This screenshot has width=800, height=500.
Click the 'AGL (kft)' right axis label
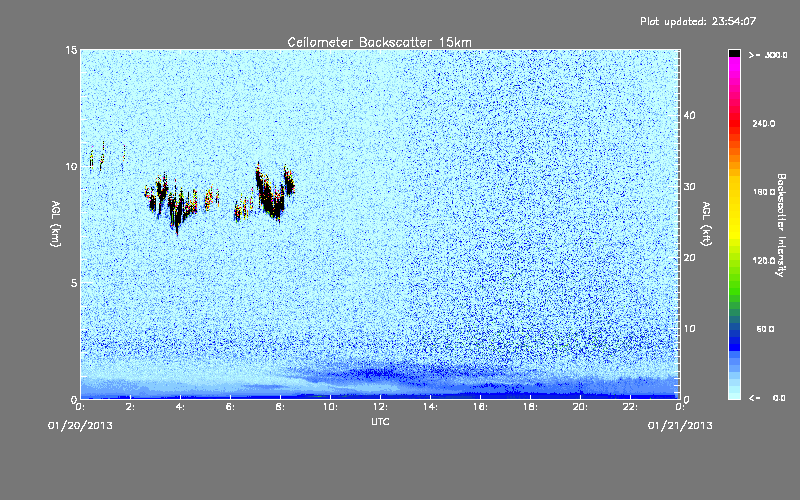click(706, 224)
